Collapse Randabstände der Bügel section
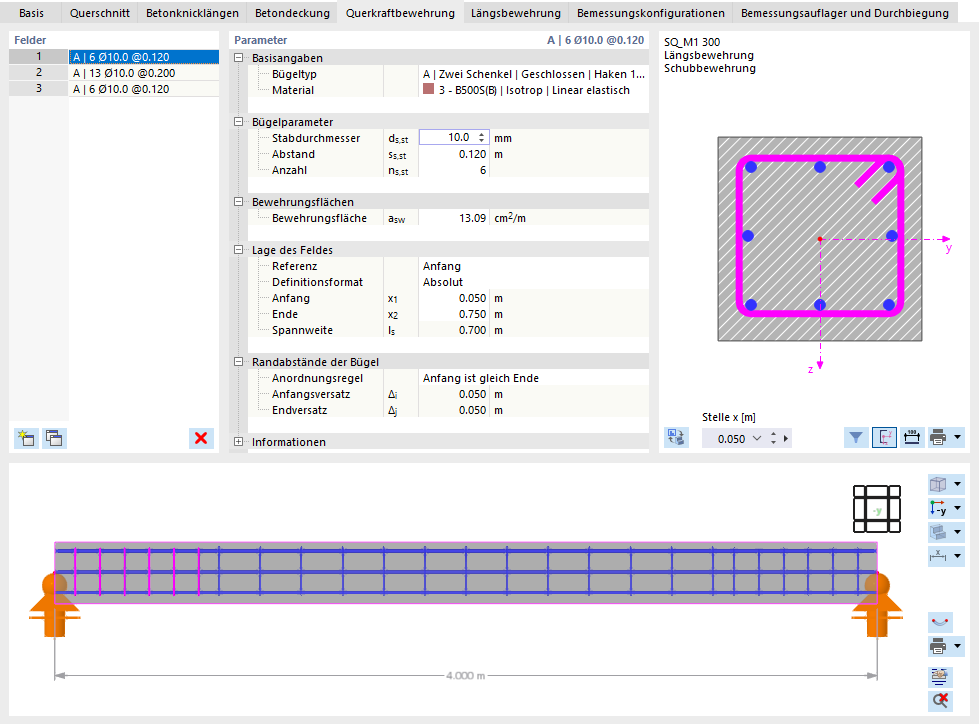Viewport: 979px width, 724px height. 239,361
